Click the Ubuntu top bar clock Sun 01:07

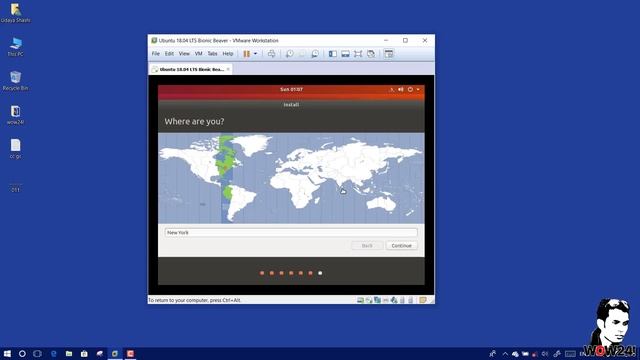tap(291, 89)
